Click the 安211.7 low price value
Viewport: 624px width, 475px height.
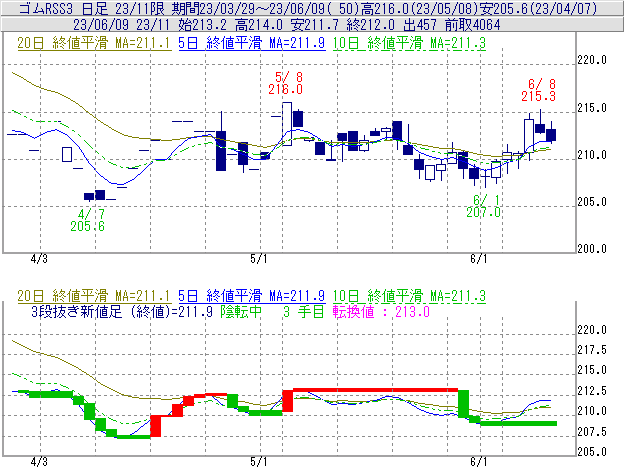pyautogui.click(x=315, y=25)
